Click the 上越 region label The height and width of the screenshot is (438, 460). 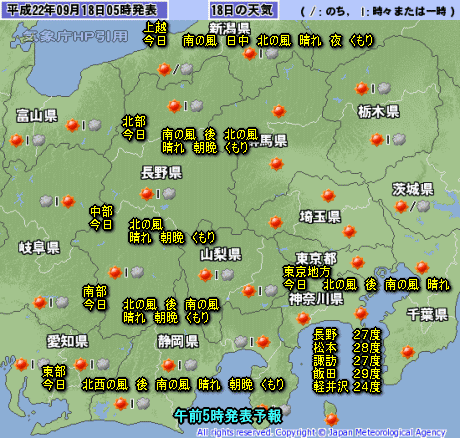[x=155, y=27]
